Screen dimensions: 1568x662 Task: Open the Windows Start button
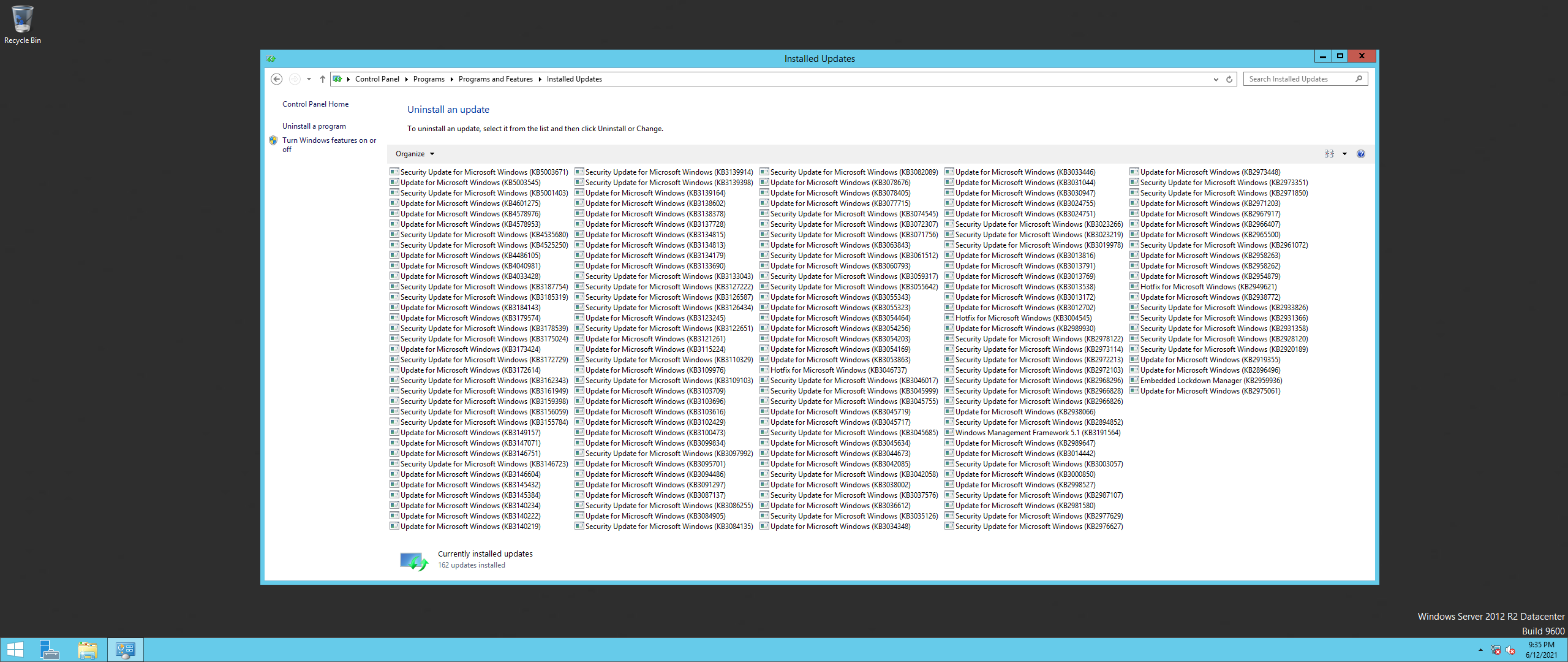pos(15,650)
